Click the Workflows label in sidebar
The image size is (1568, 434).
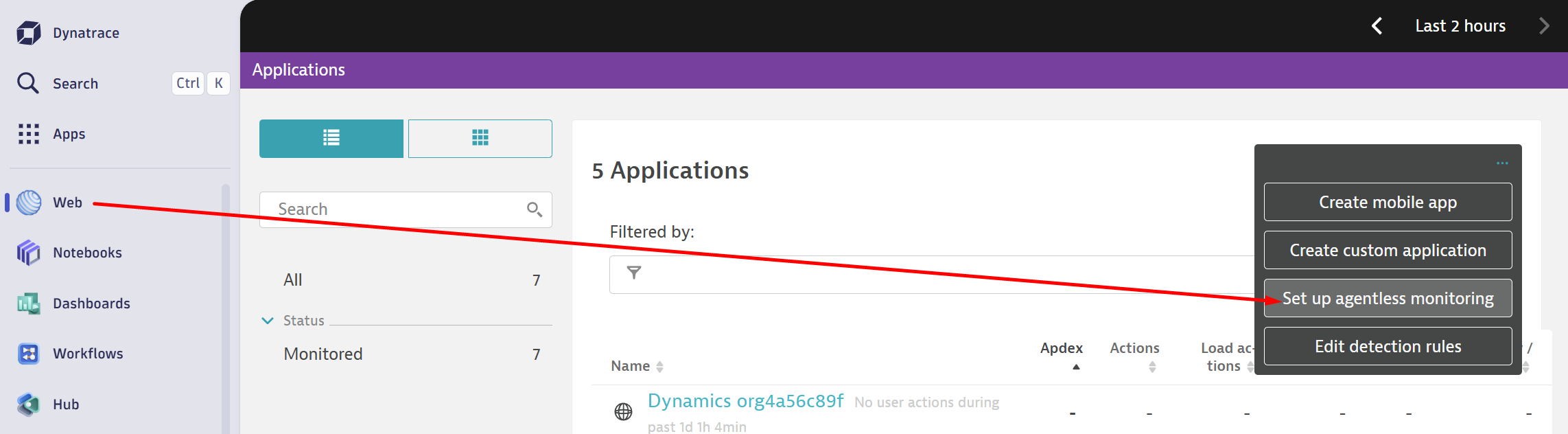88,354
